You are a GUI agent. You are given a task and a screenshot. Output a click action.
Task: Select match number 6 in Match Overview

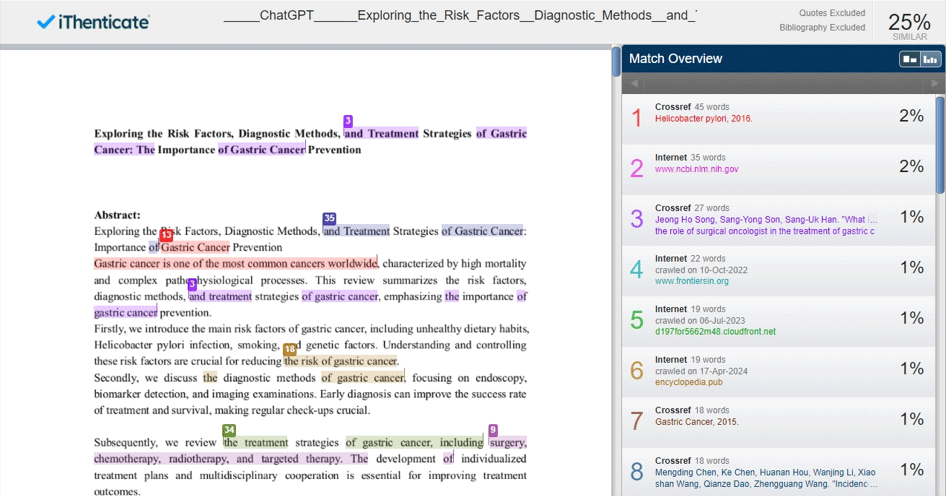[779, 372]
